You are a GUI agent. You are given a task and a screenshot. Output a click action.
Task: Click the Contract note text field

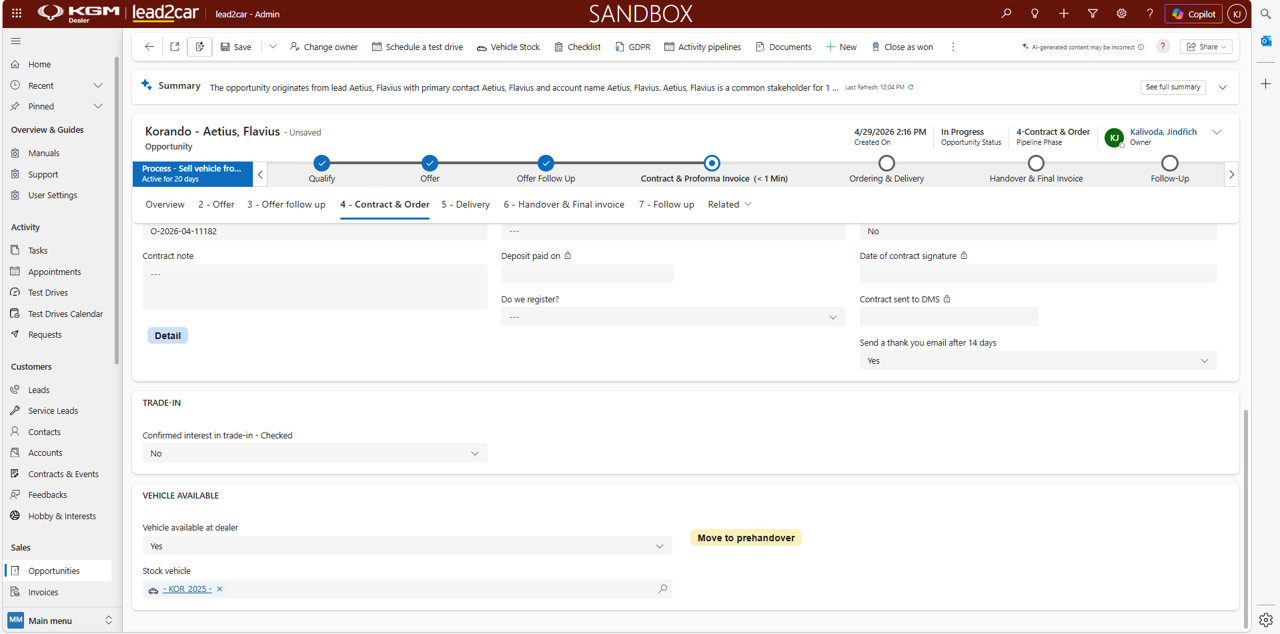click(x=315, y=287)
